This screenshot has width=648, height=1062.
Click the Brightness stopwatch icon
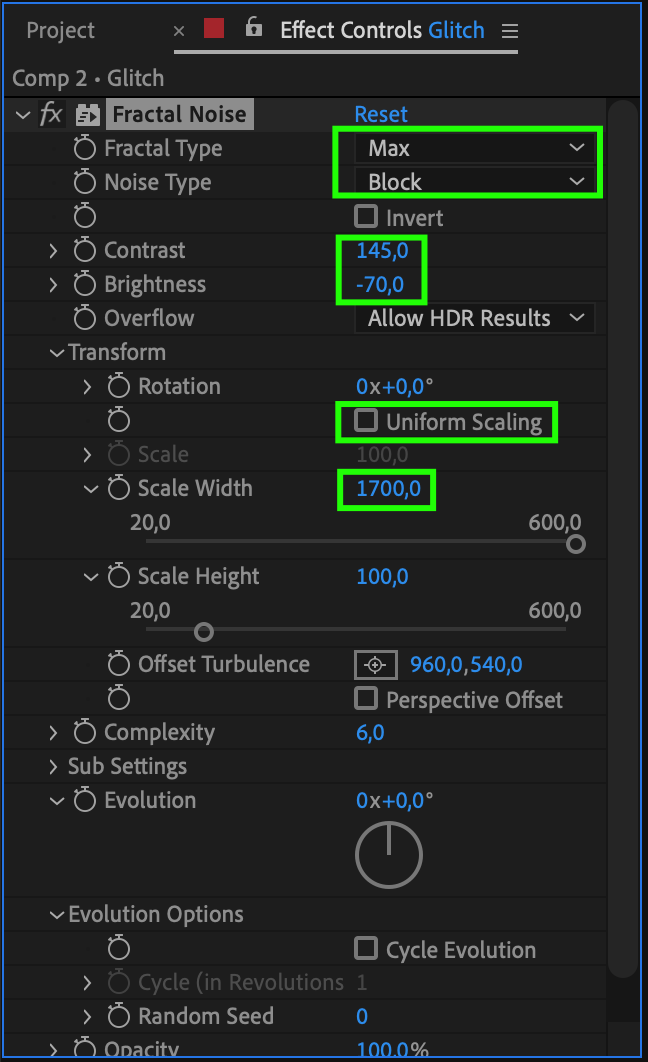86,285
